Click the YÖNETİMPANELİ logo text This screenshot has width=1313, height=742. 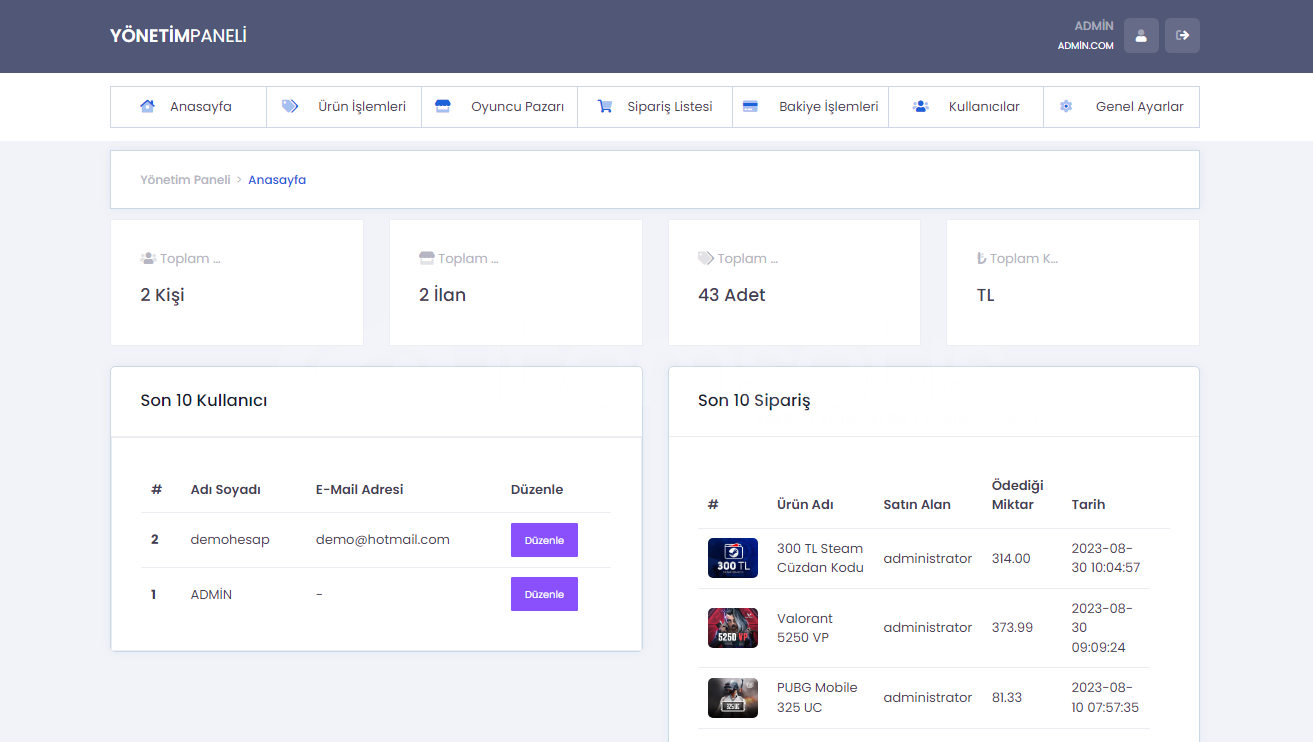tap(178, 36)
